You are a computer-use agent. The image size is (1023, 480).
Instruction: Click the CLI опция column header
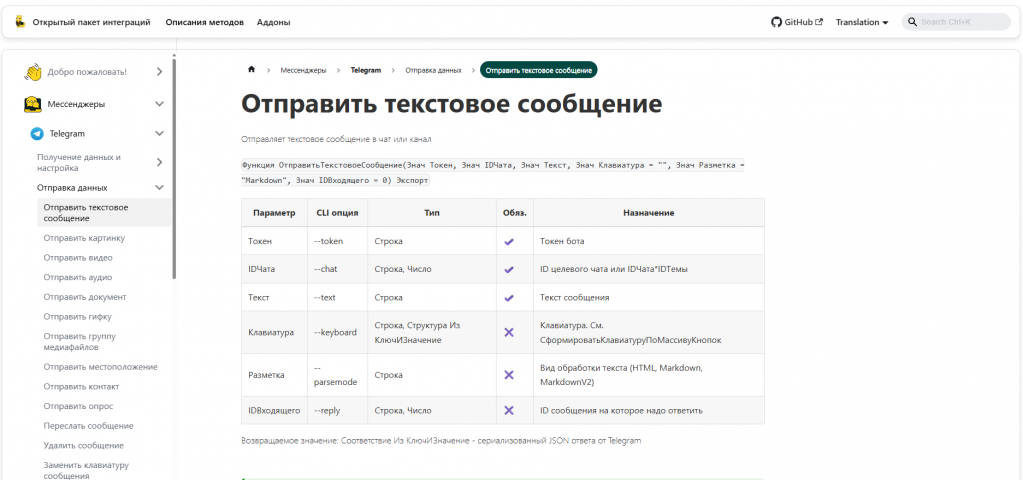coord(337,213)
